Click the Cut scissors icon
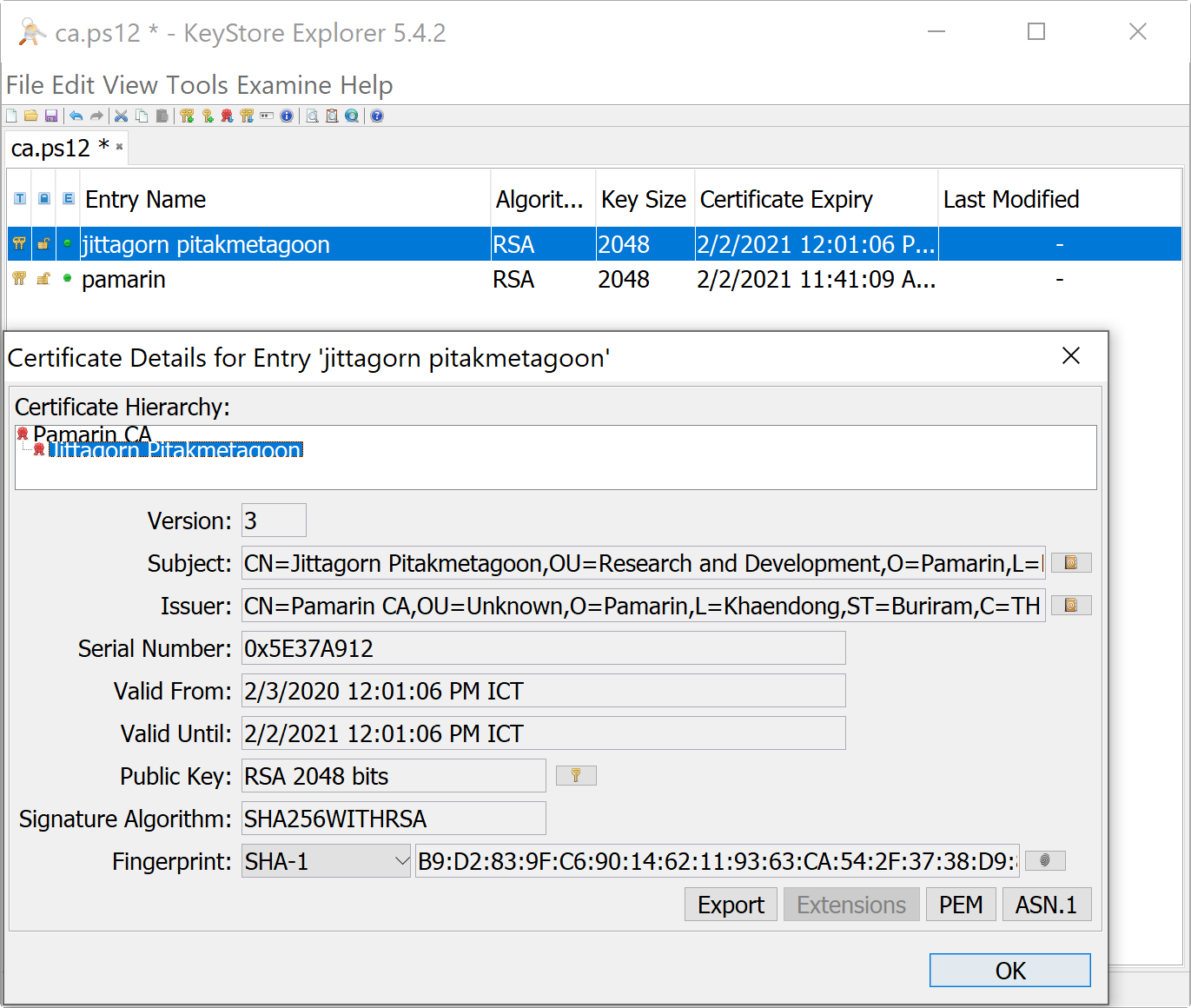 click(x=121, y=116)
